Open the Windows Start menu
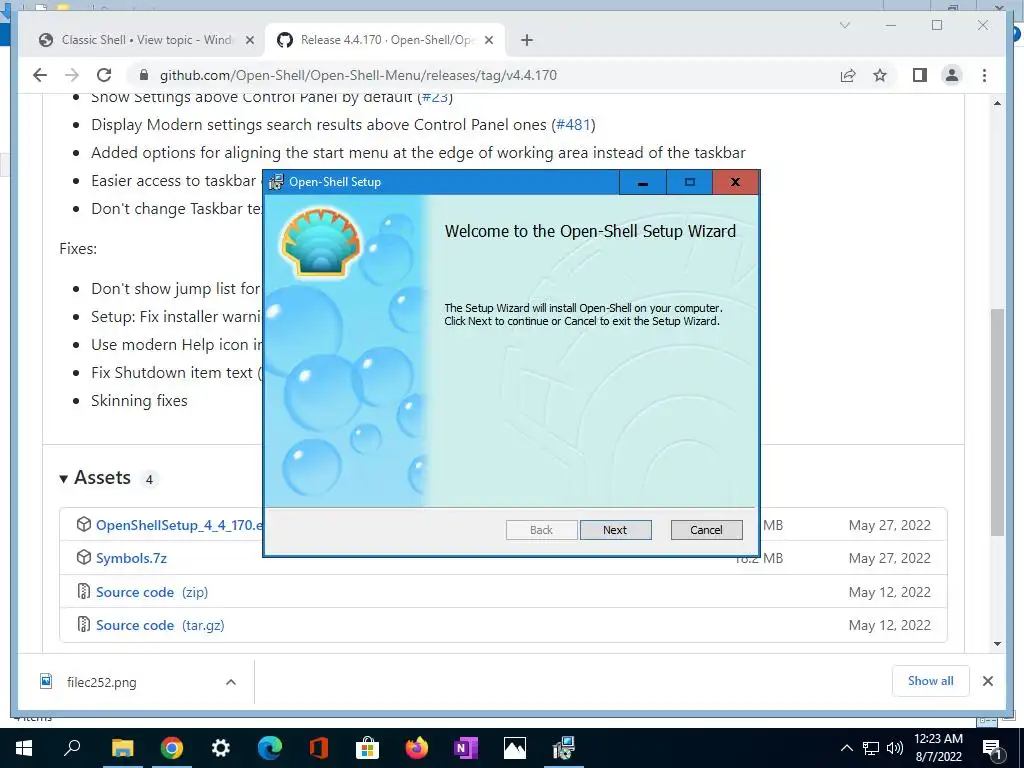 tap(24, 748)
